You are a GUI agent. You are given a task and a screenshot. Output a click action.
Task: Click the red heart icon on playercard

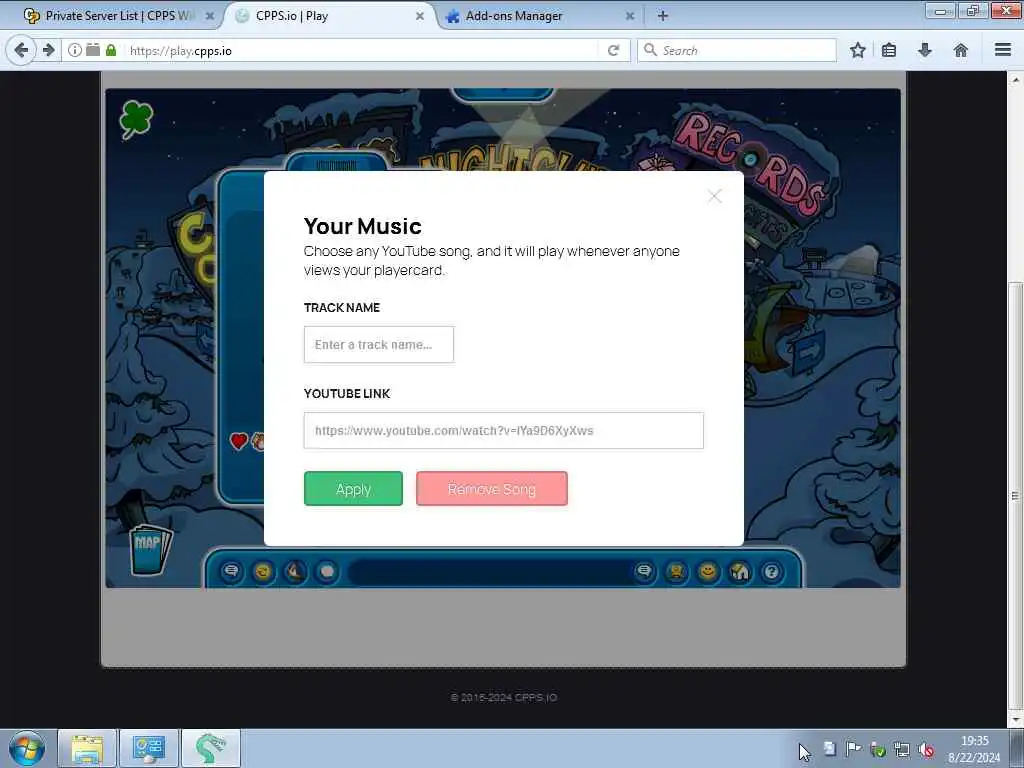[x=238, y=441]
